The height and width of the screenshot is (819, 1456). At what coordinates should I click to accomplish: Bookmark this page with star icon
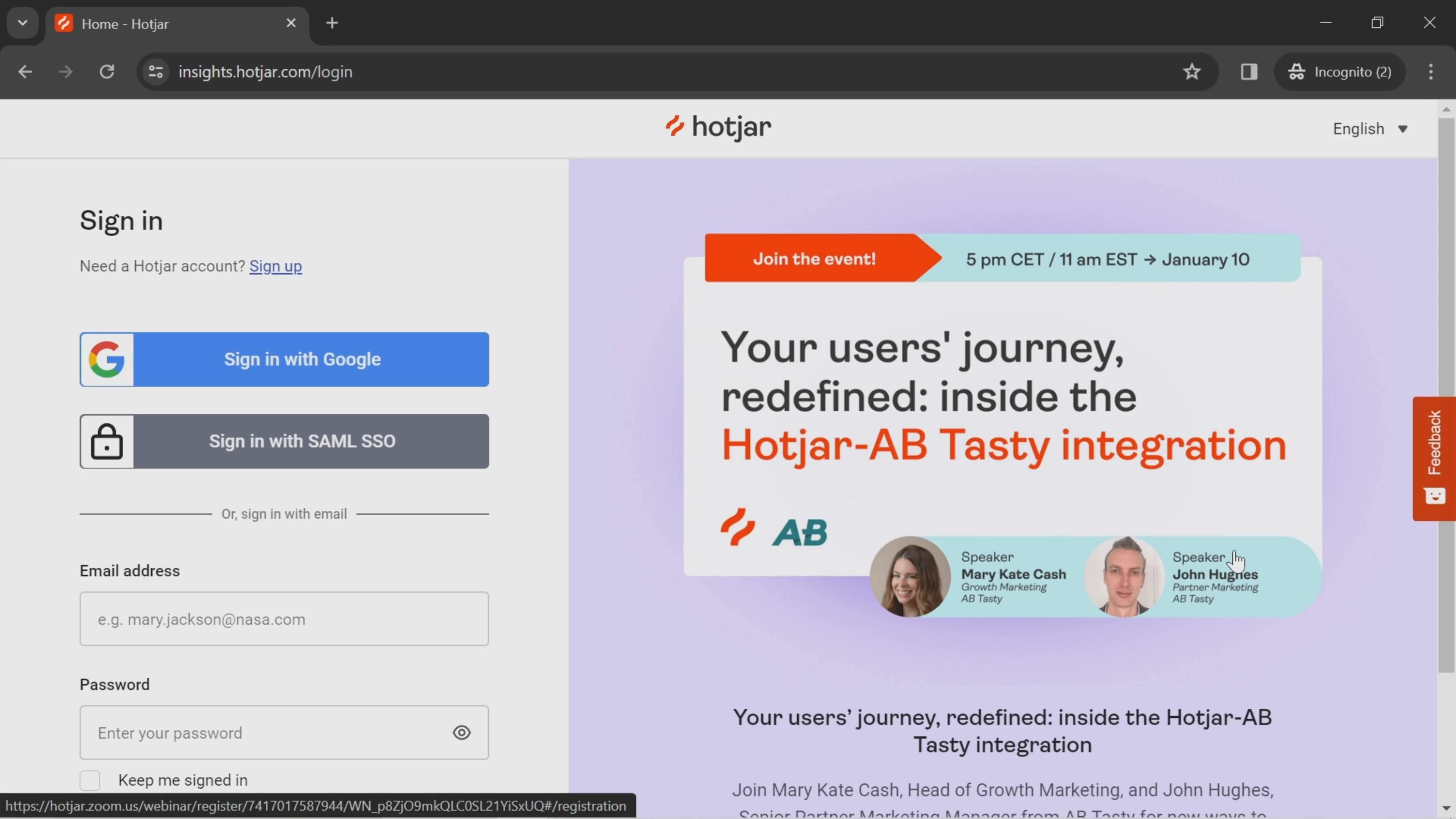pyautogui.click(x=1191, y=72)
